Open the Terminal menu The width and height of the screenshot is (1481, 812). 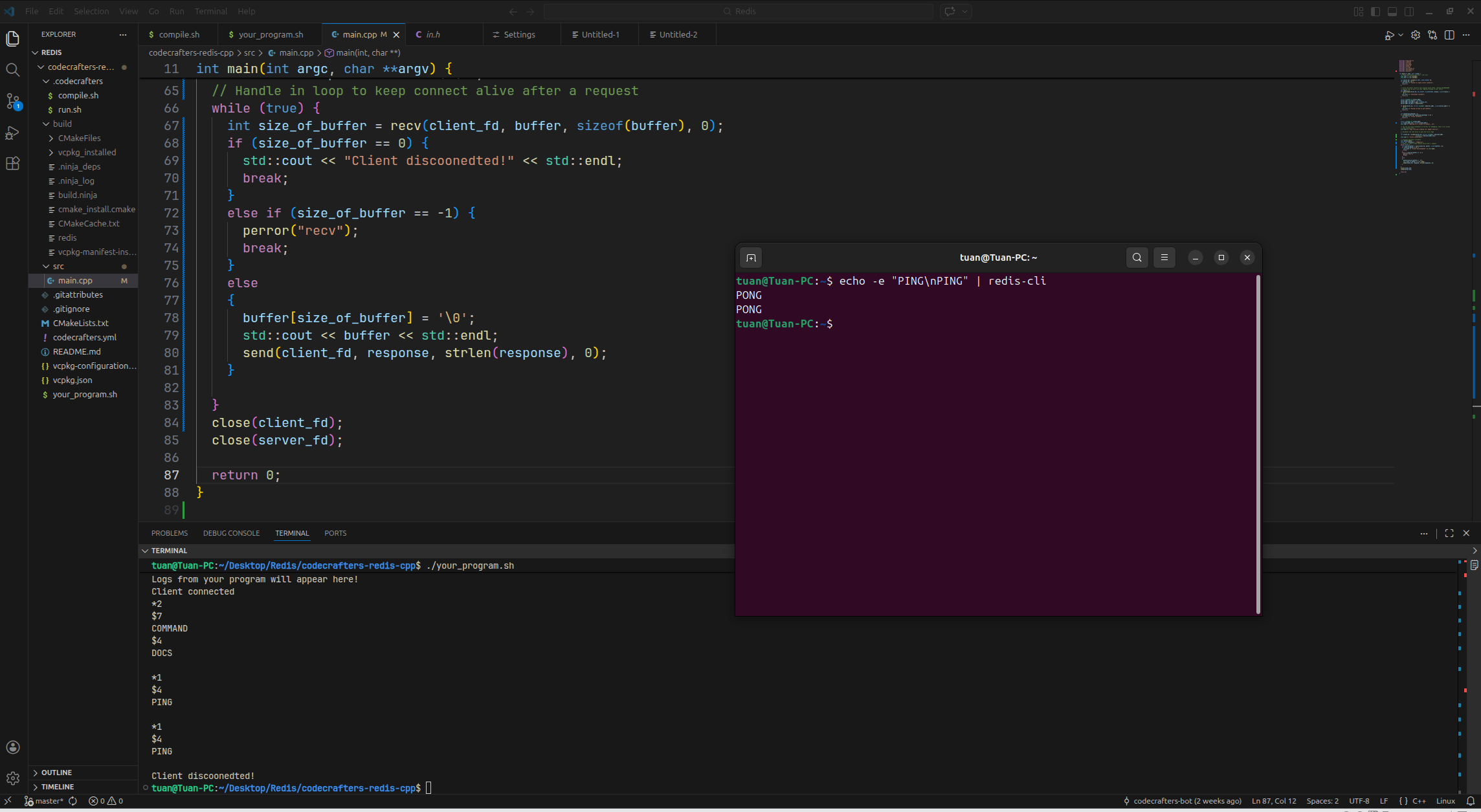click(210, 12)
